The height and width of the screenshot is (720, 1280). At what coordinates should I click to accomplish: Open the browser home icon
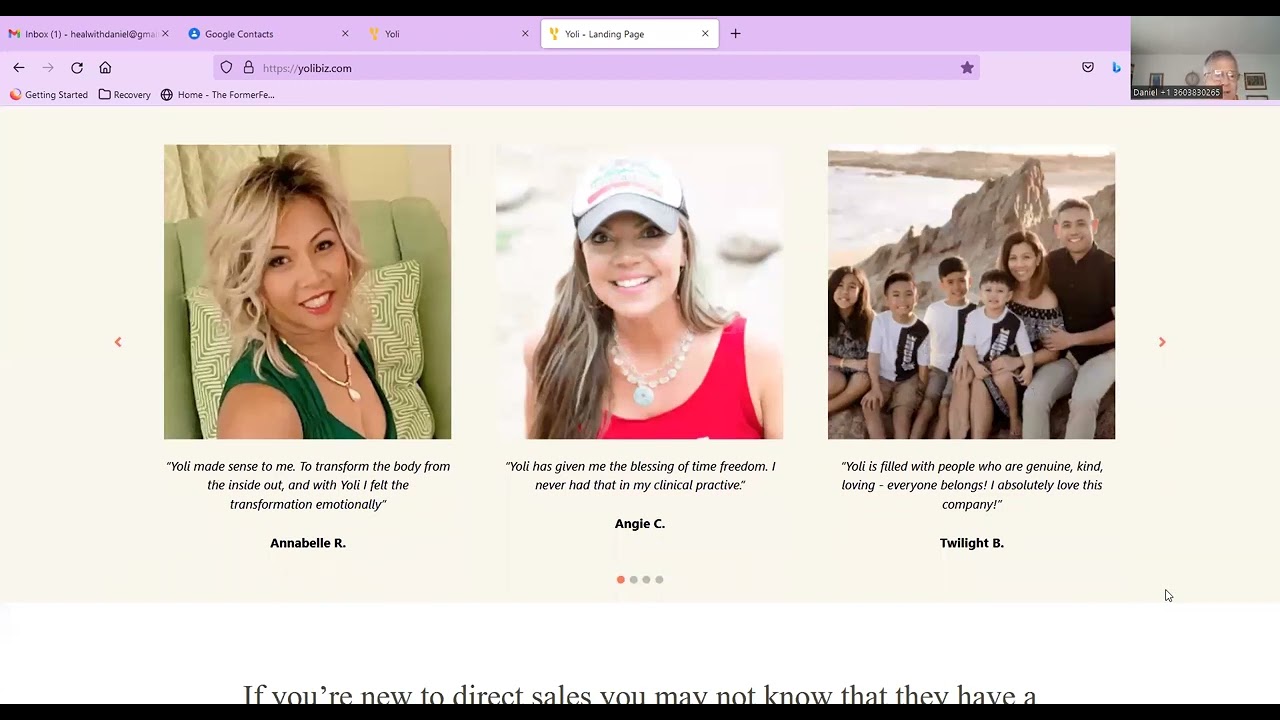tap(105, 68)
